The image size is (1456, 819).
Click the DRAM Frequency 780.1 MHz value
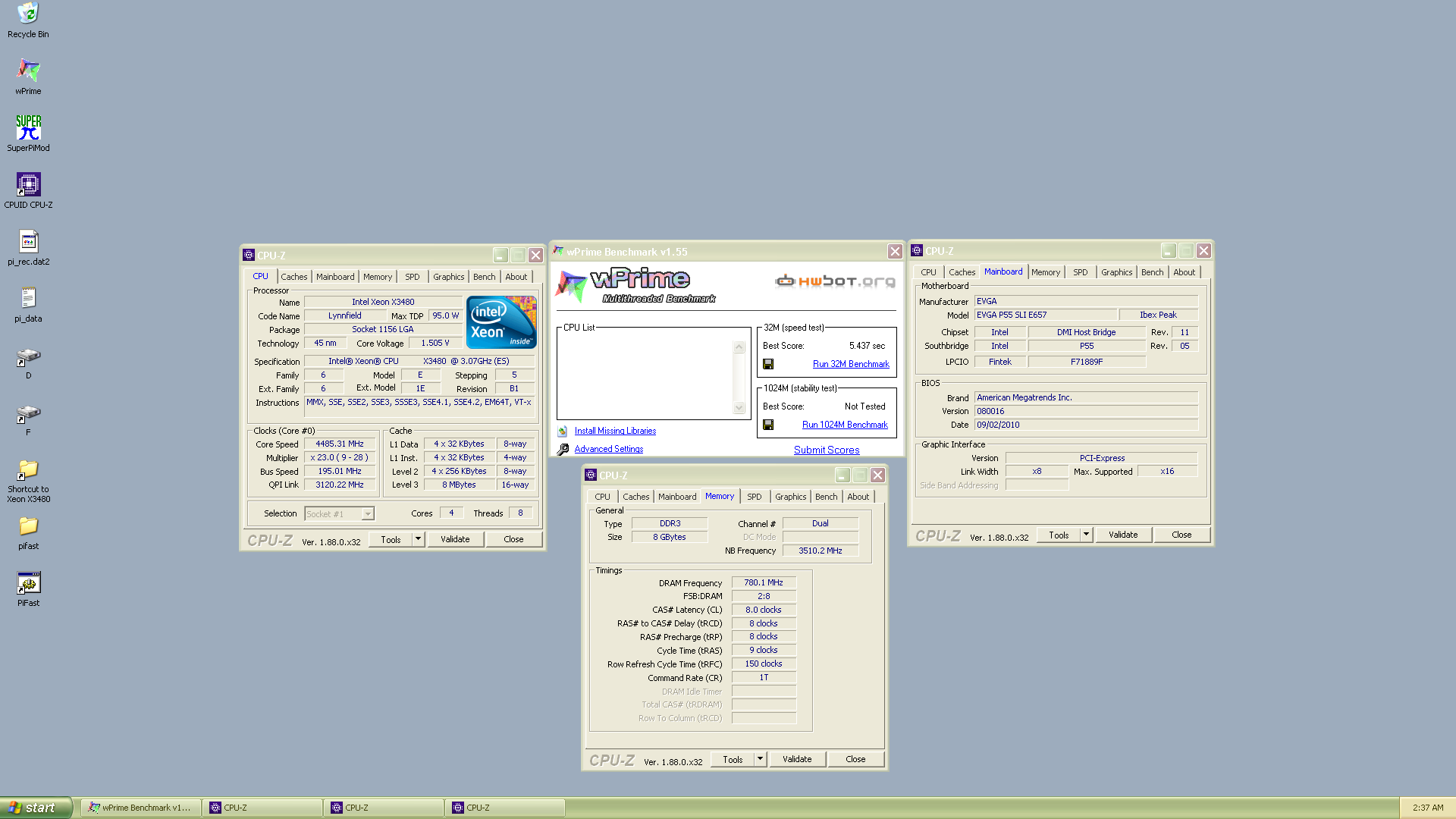coord(764,582)
